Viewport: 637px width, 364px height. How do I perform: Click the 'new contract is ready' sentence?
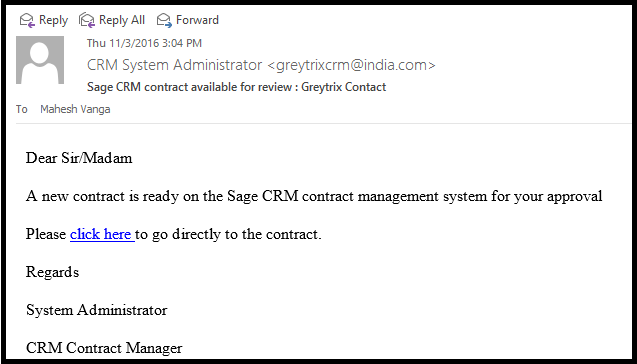pos(314,197)
